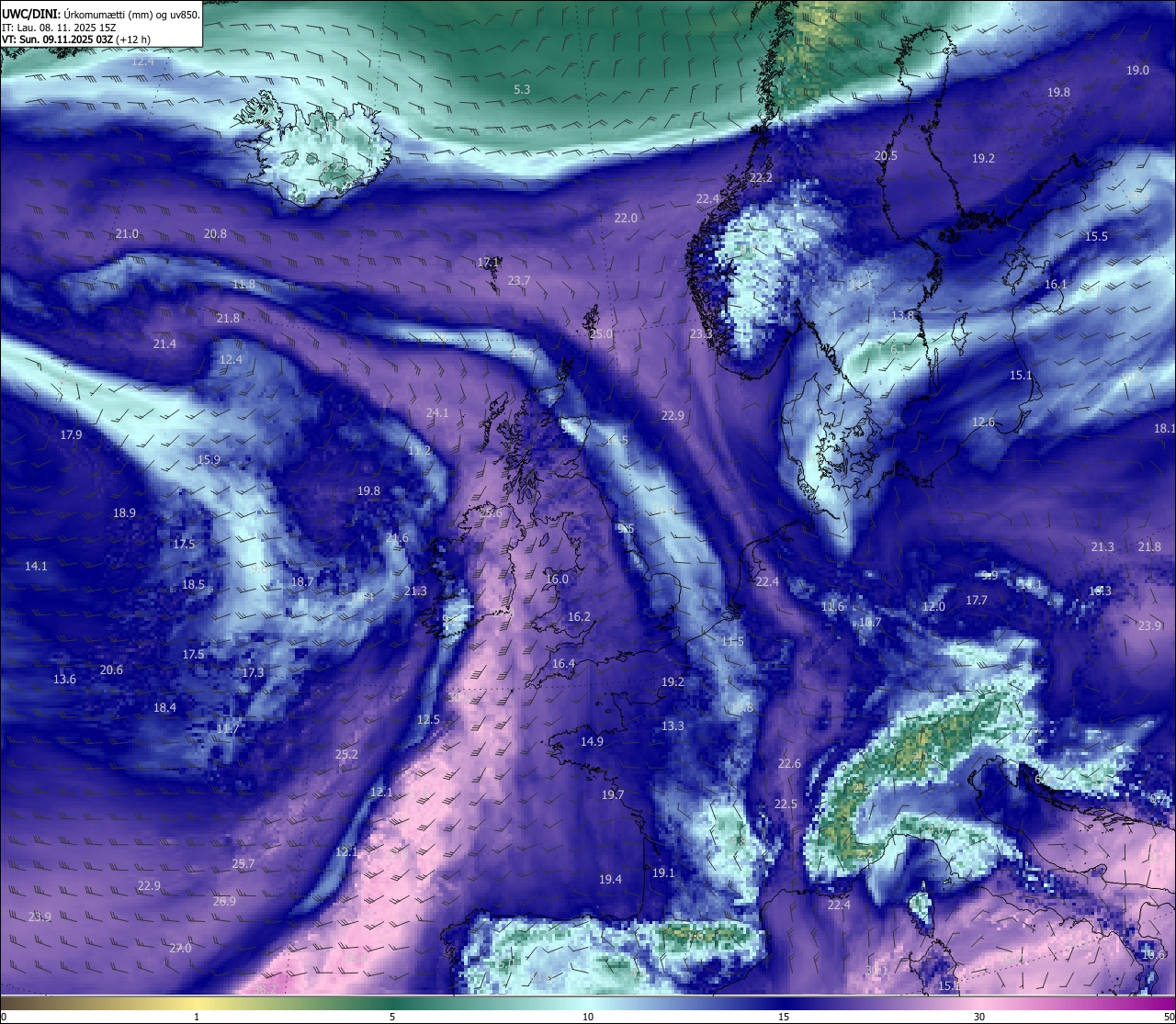
Task: Click the 18.7 value label
Action: (x=302, y=581)
